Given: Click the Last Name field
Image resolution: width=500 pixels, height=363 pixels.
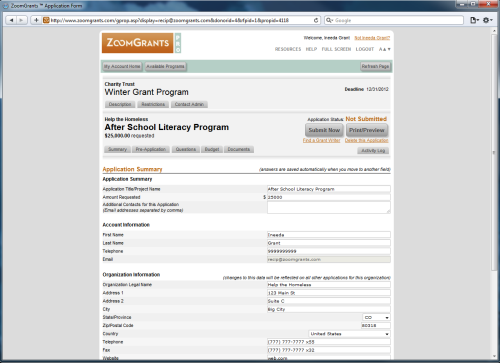Looking at the screenshot, I should [x=329, y=243].
